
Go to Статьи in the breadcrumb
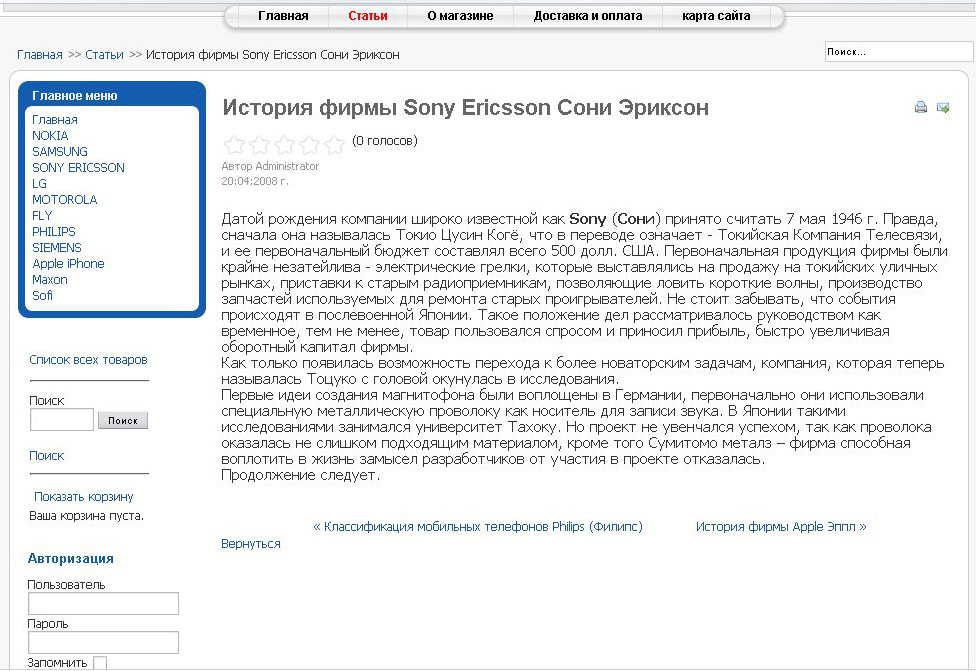[x=105, y=55]
